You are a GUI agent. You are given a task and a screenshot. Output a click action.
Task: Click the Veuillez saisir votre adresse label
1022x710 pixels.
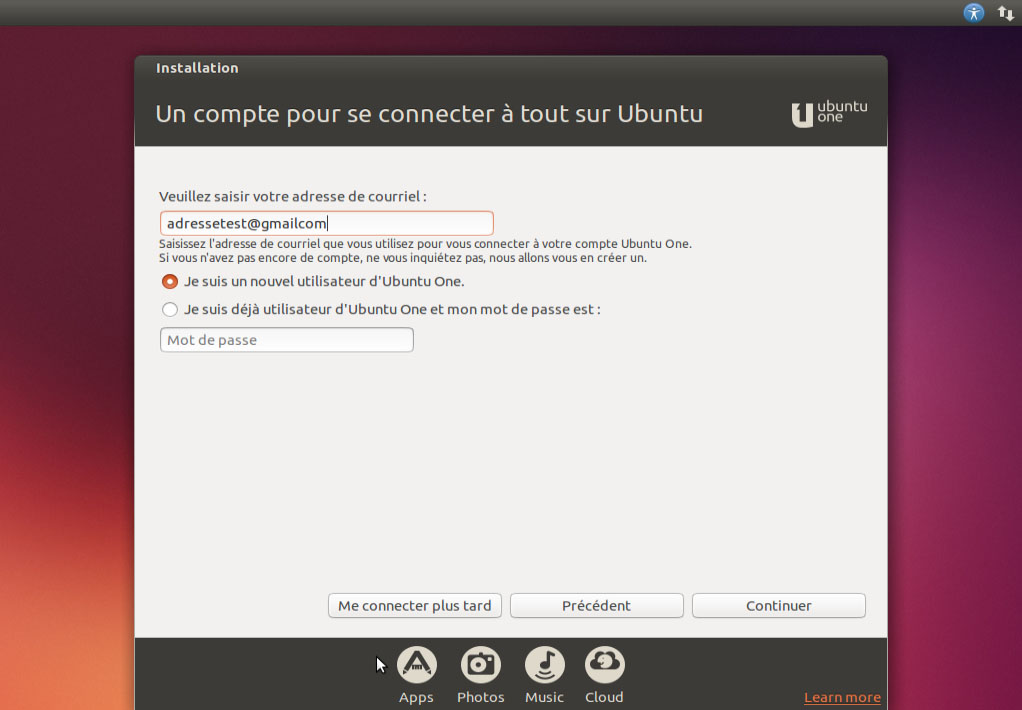click(293, 196)
